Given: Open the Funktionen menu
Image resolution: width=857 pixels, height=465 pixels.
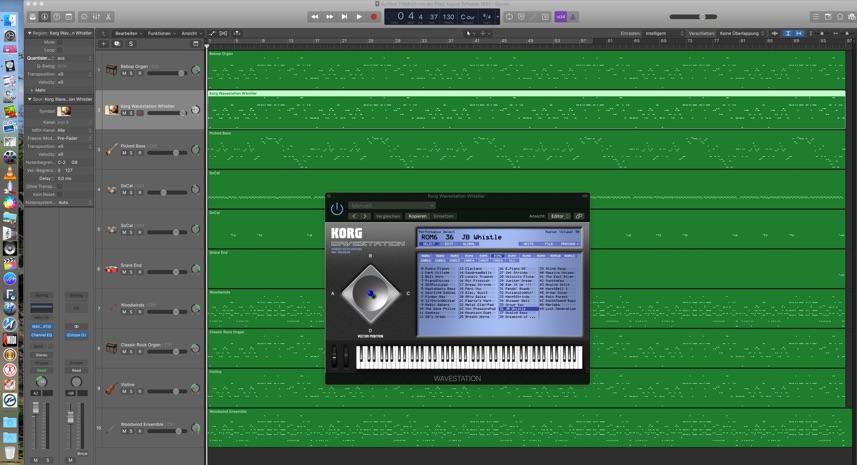Looking at the screenshot, I should pos(161,33).
